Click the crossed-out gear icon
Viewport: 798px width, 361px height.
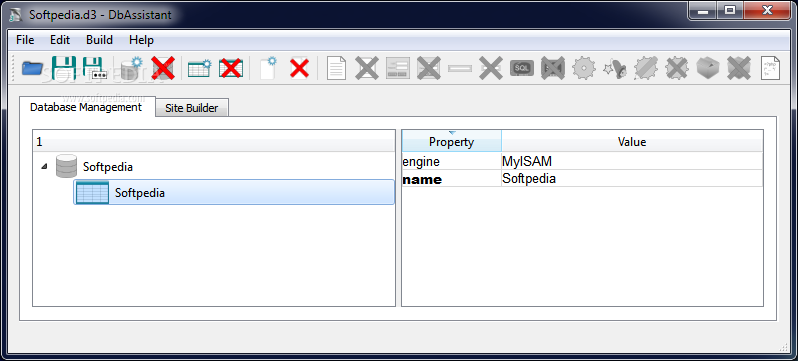point(677,68)
